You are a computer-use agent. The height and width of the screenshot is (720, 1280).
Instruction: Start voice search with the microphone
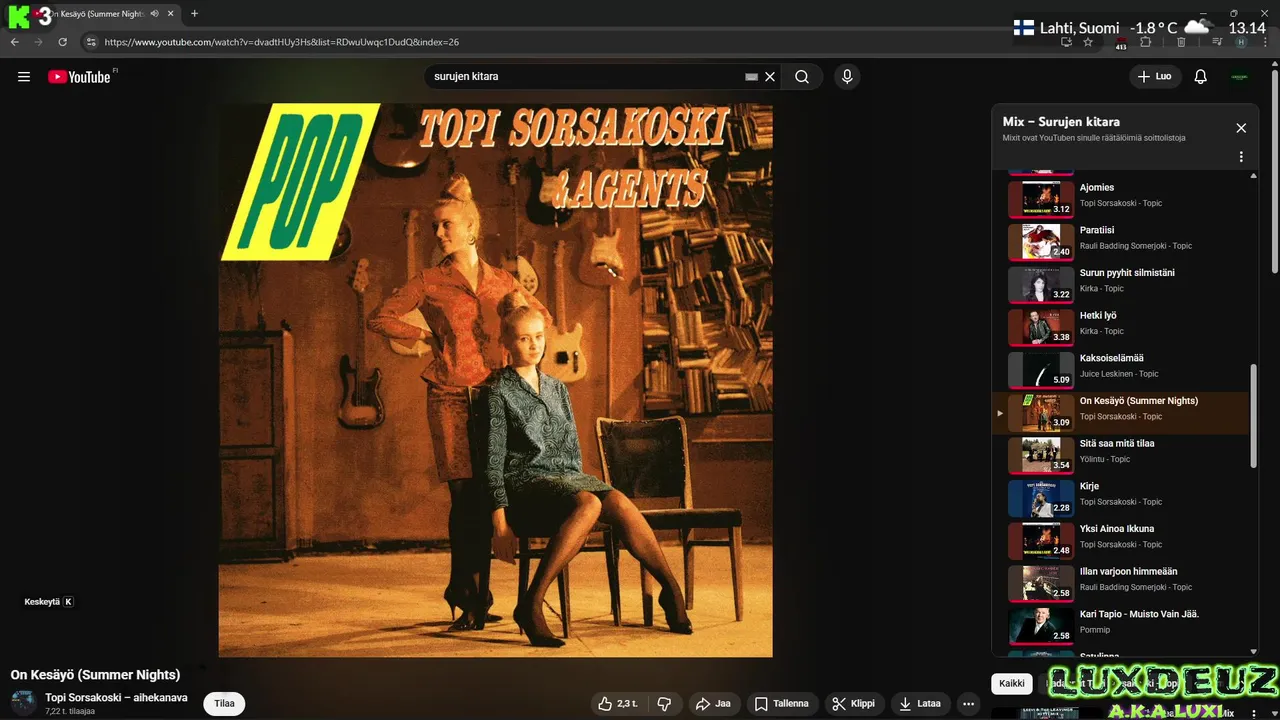click(x=847, y=77)
